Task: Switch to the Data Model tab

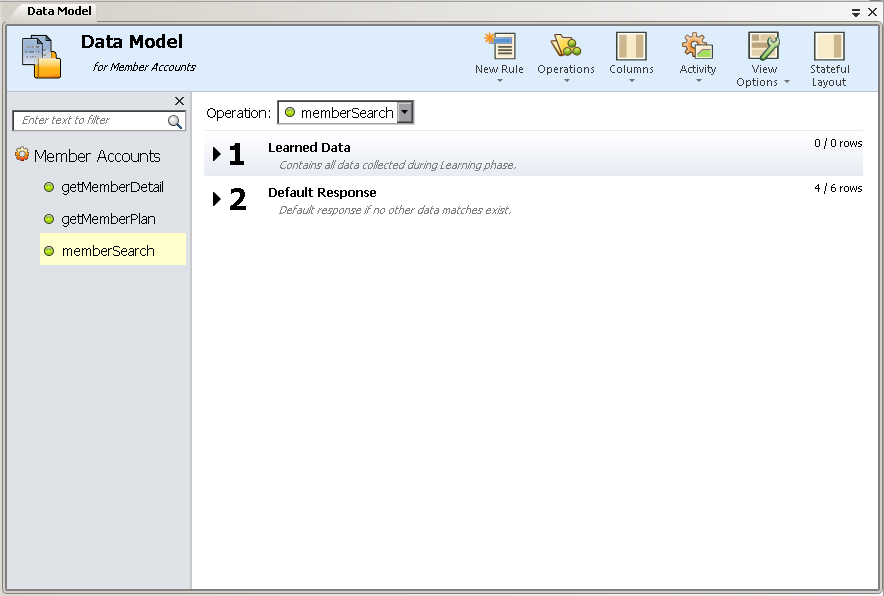Action: pyautogui.click(x=58, y=11)
